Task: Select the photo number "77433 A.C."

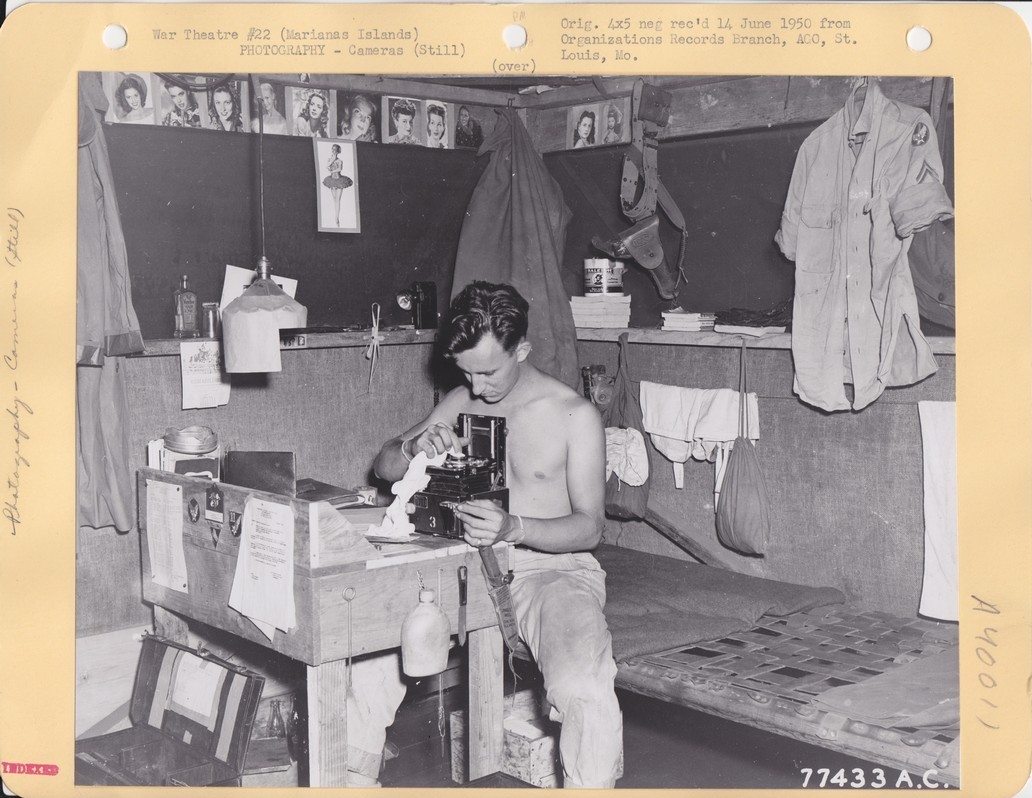Action: [873, 778]
